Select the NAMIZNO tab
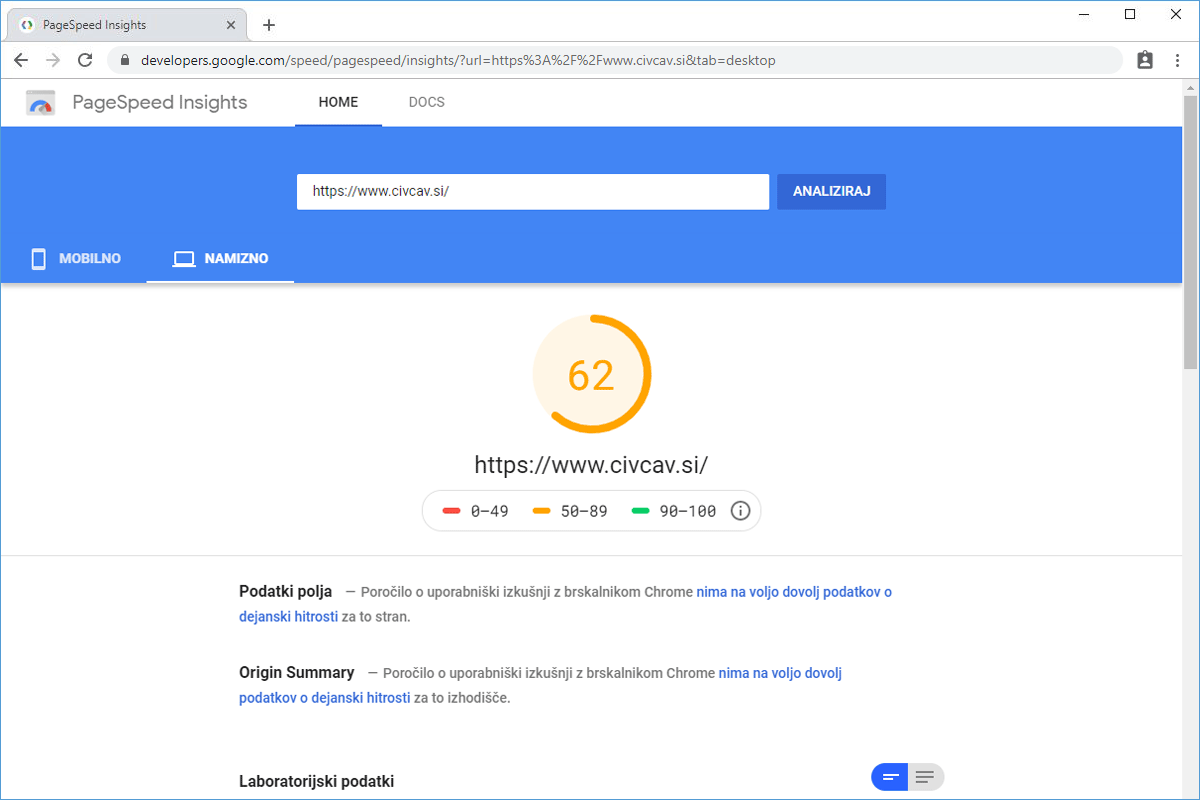The height and width of the screenshot is (800, 1200). tap(220, 259)
